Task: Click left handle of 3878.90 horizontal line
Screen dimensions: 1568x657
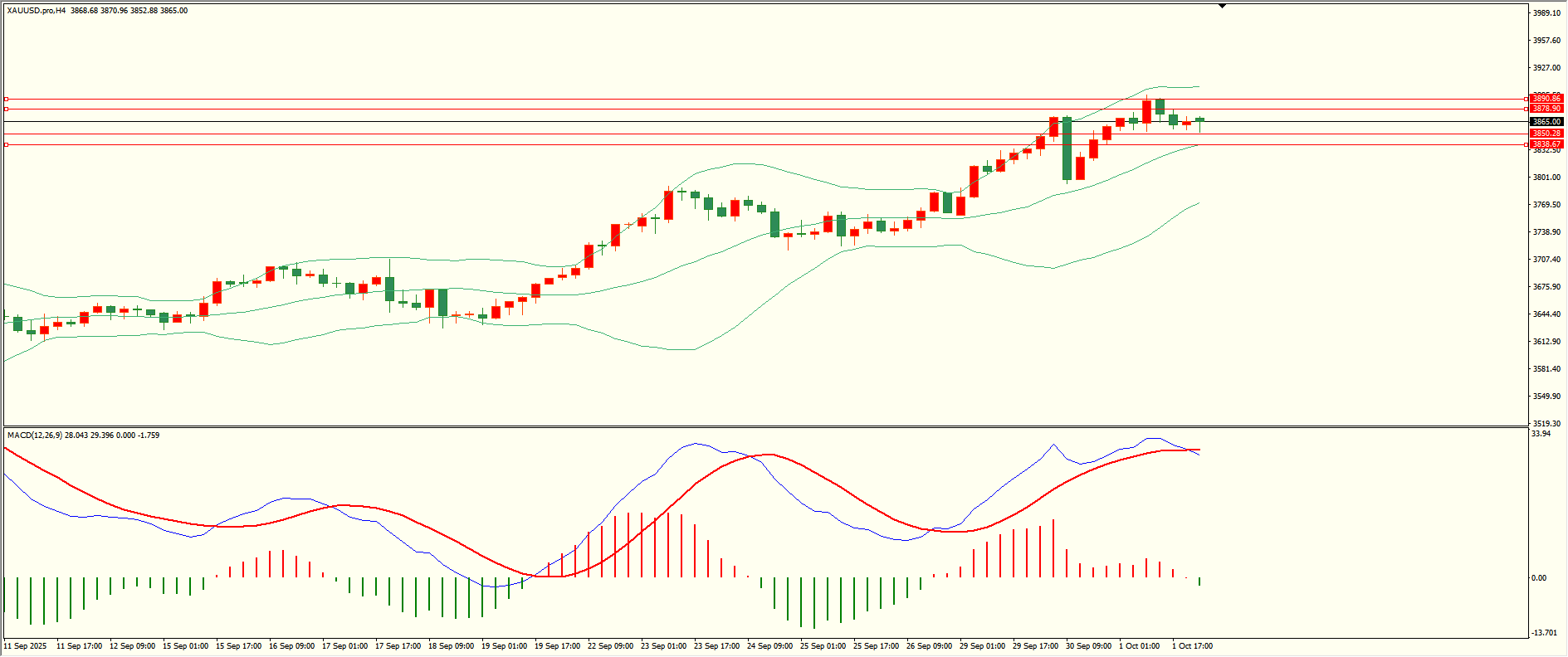Action: pos(6,109)
